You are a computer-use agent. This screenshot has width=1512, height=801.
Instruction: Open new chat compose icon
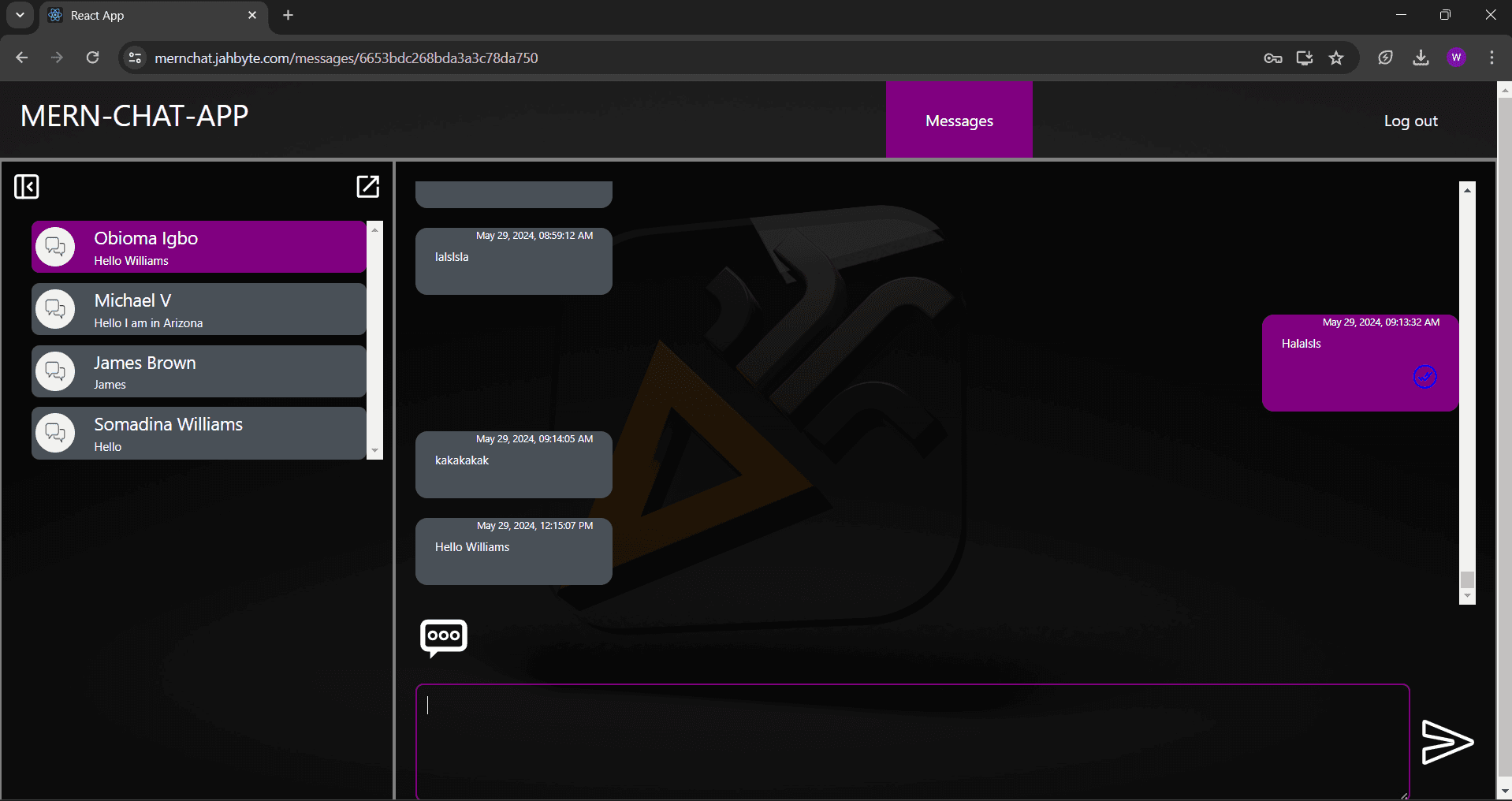pos(368,186)
